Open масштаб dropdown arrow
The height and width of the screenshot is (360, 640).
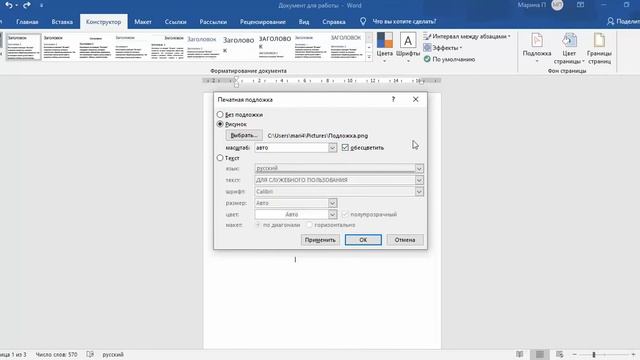pos(332,147)
